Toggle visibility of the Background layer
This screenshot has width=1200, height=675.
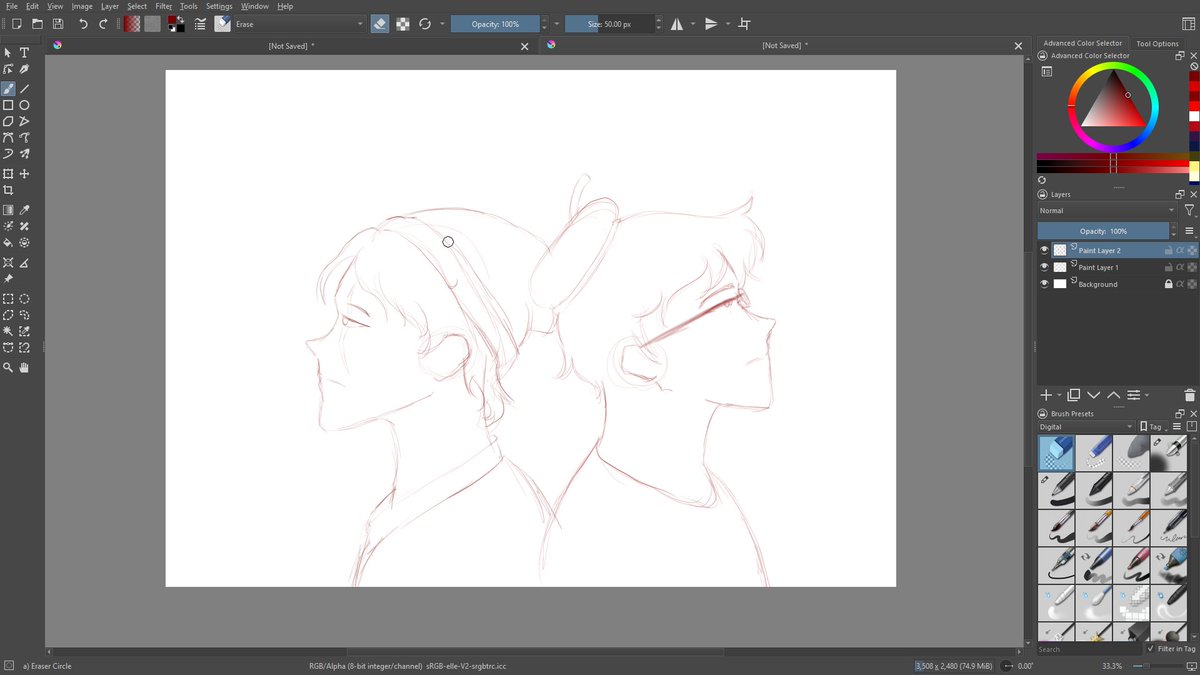point(1044,284)
